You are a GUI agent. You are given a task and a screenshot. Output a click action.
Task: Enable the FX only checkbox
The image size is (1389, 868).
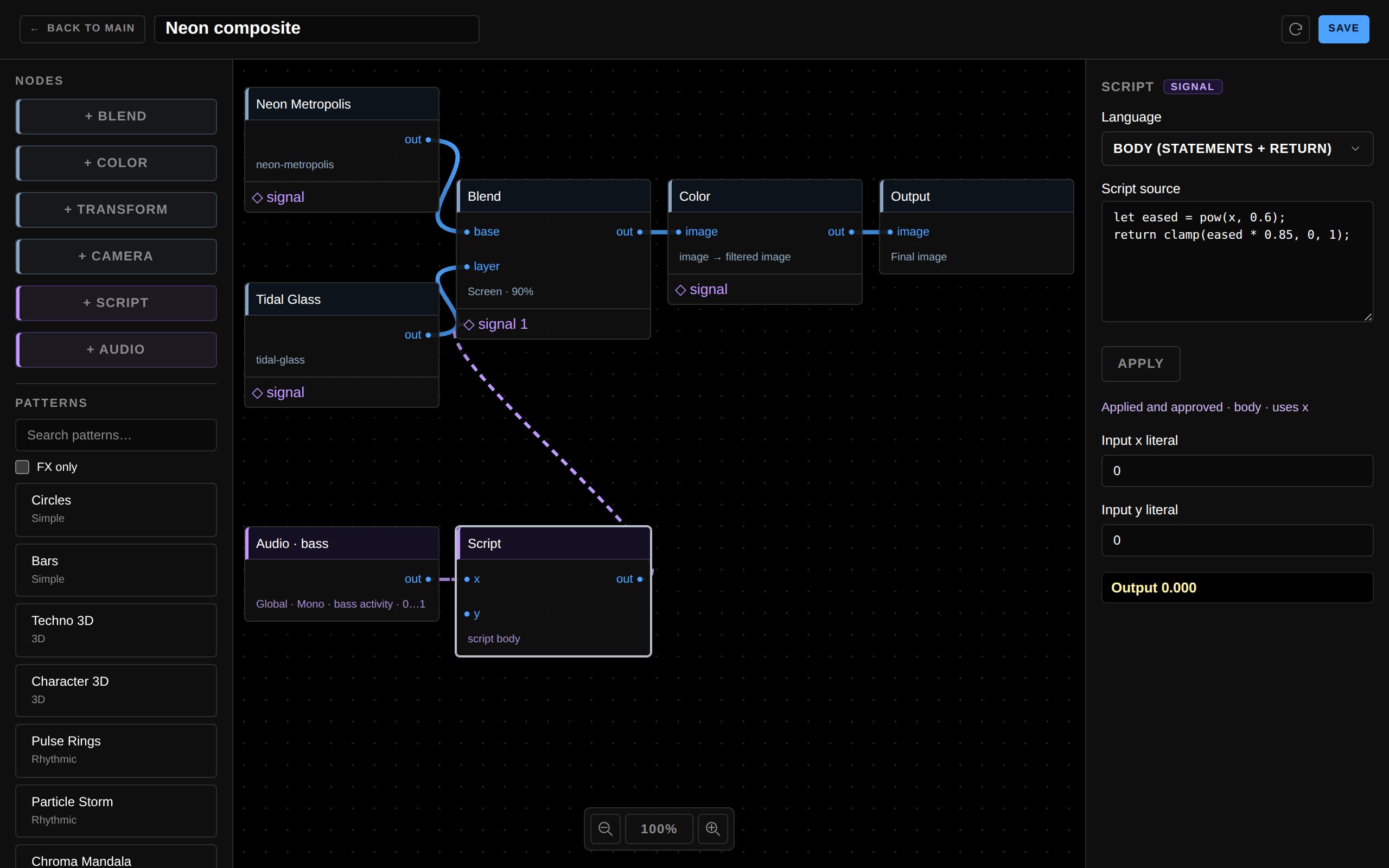22,467
